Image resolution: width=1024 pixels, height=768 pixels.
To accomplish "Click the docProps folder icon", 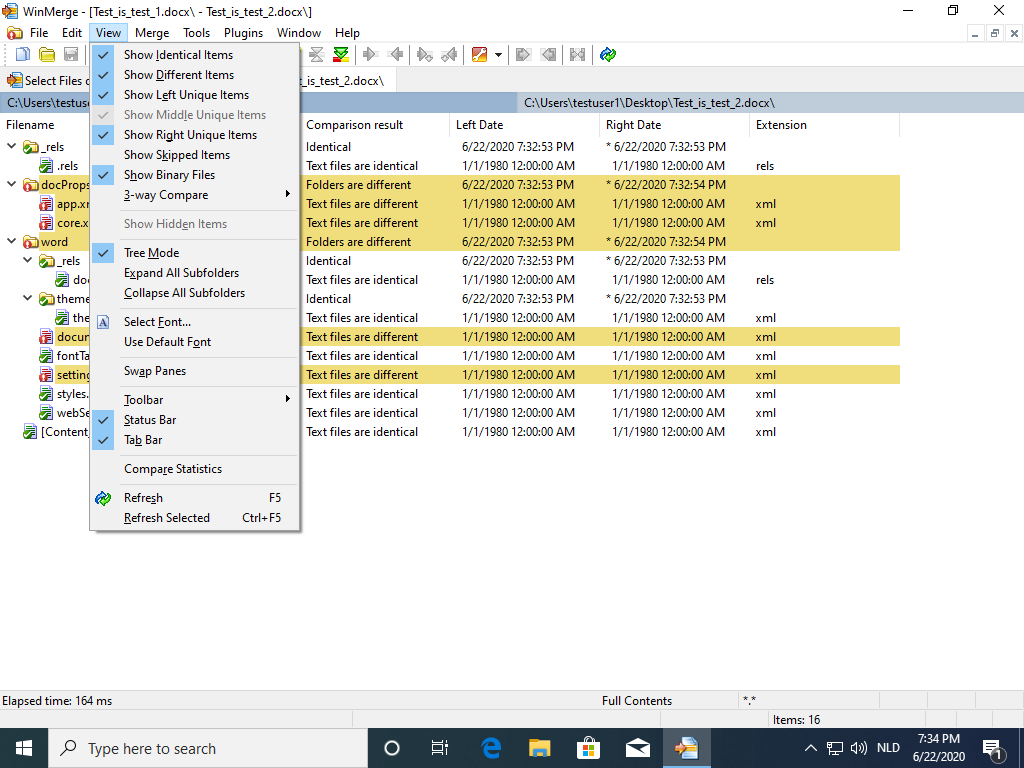I will pyautogui.click(x=31, y=185).
